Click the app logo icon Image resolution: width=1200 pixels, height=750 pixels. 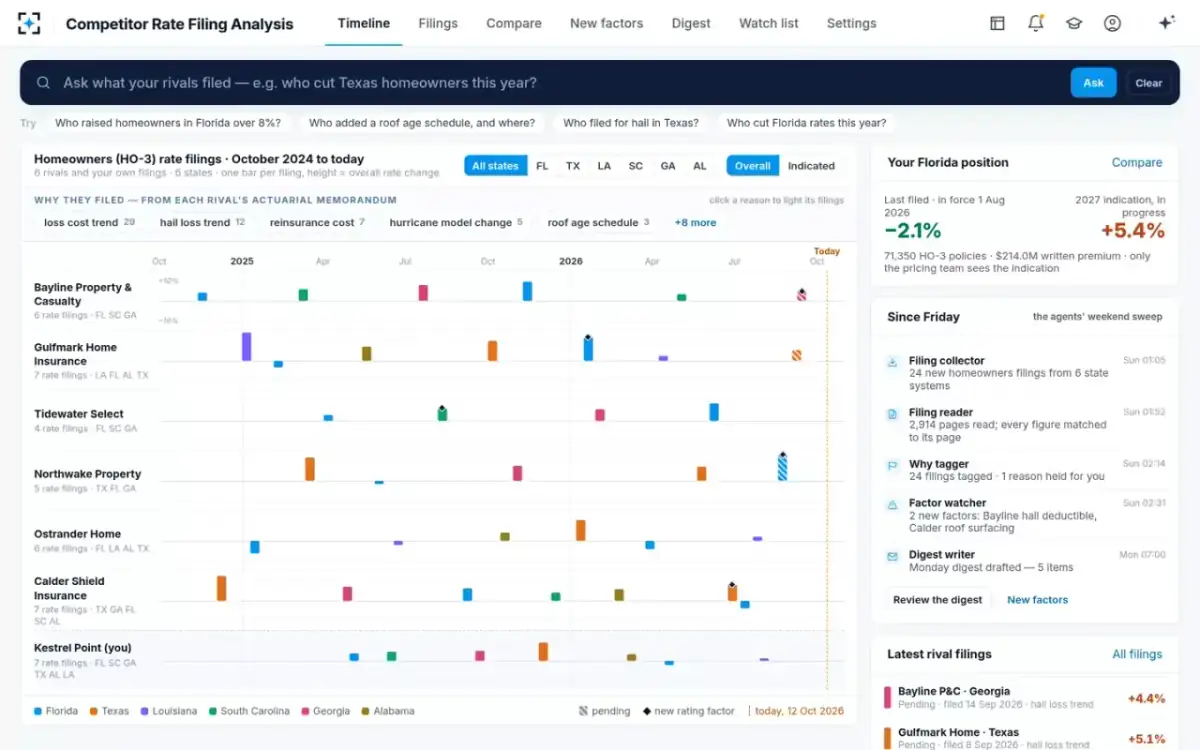(31, 23)
